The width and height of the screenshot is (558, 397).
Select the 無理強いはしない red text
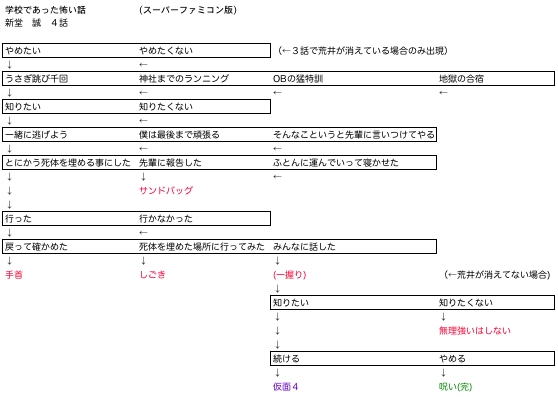[475, 331]
